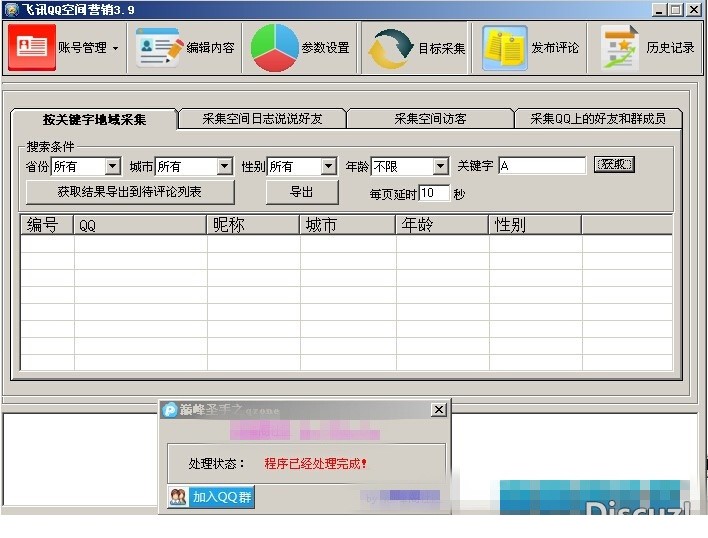Screen dimensions: 708x538
Task: Select the 按关键字地域采集 tab
Action: pos(94,119)
